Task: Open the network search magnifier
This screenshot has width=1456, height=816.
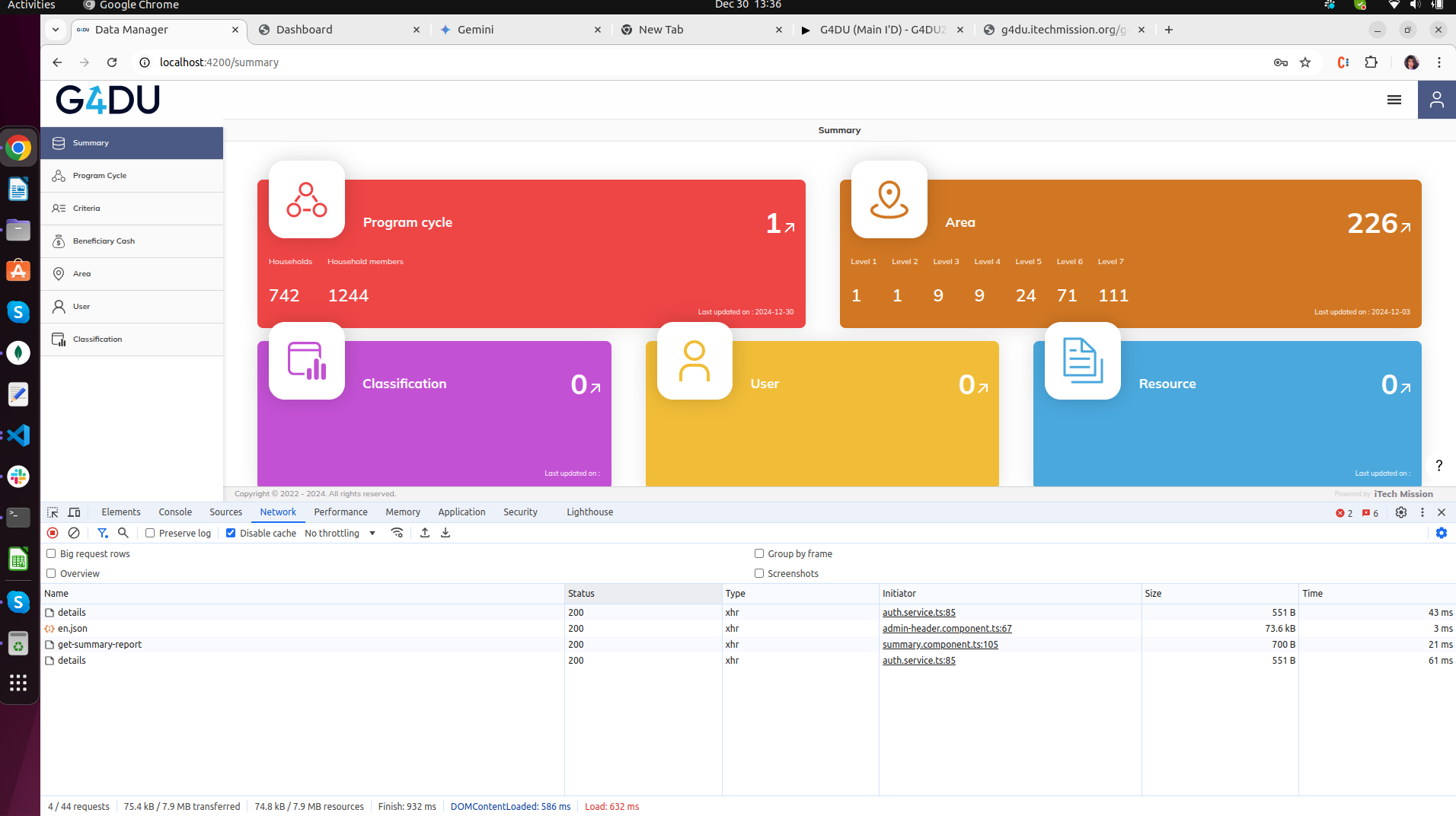Action: click(x=123, y=533)
